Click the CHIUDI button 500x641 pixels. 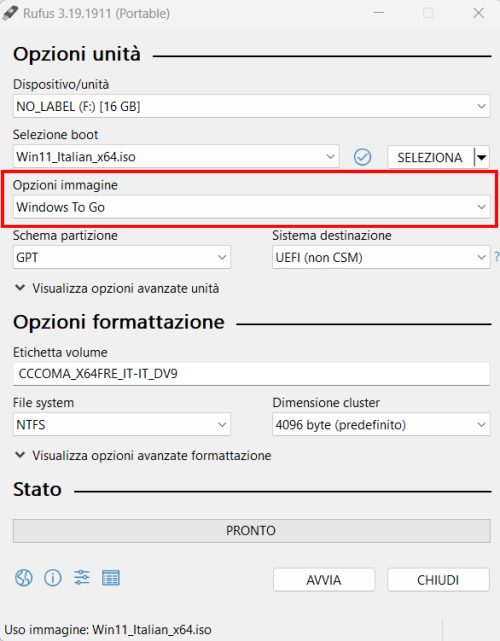click(438, 580)
